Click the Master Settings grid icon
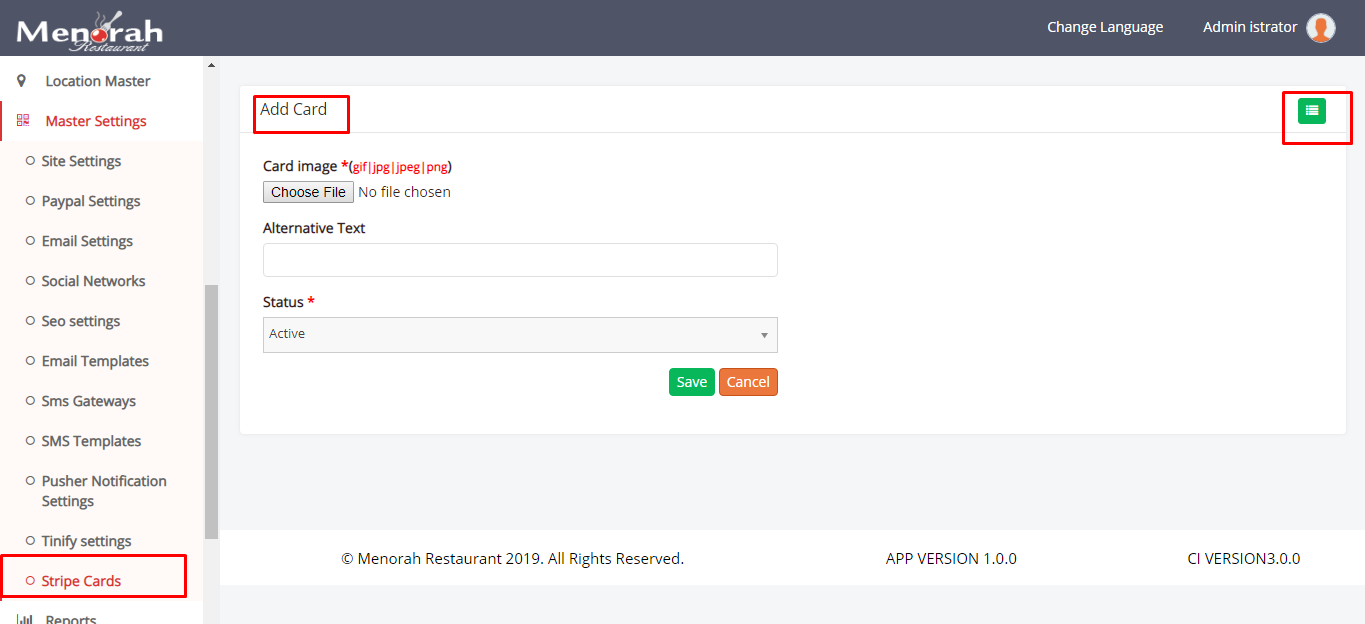Image resolution: width=1365 pixels, height=624 pixels. 23,121
